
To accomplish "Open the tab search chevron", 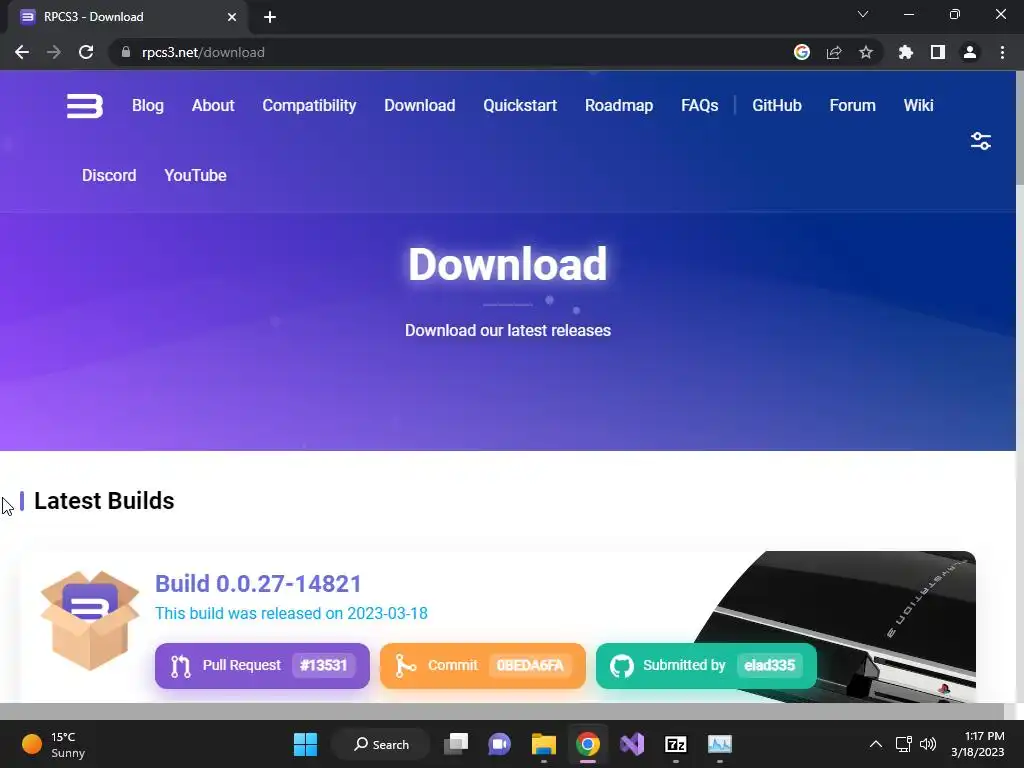I will coord(863,14).
